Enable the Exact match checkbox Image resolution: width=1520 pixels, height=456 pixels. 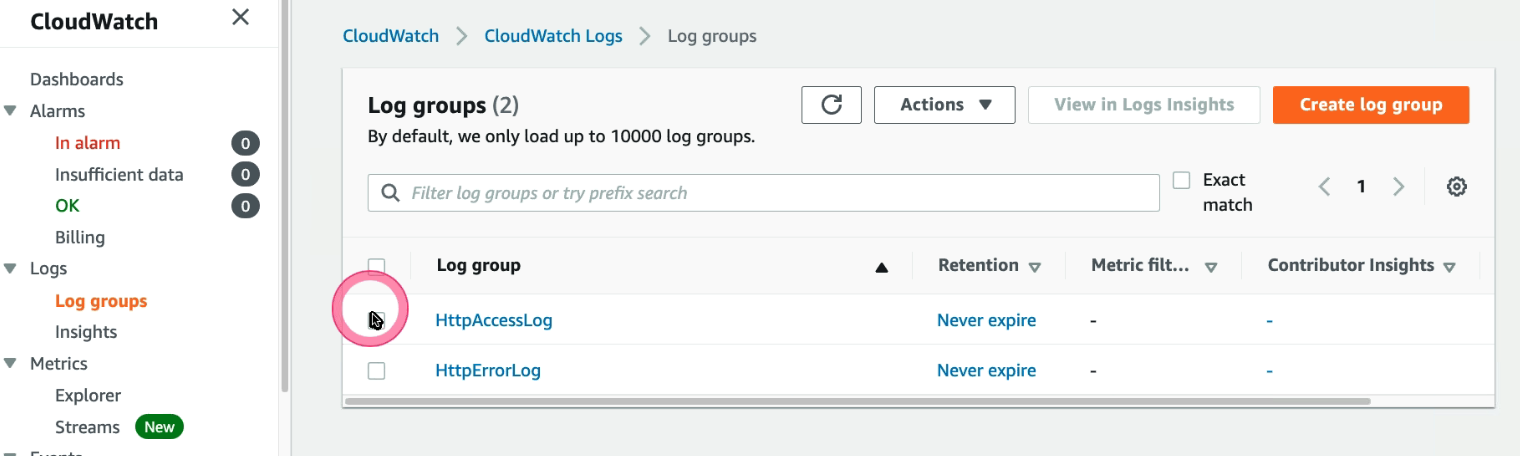coord(1181,180)
